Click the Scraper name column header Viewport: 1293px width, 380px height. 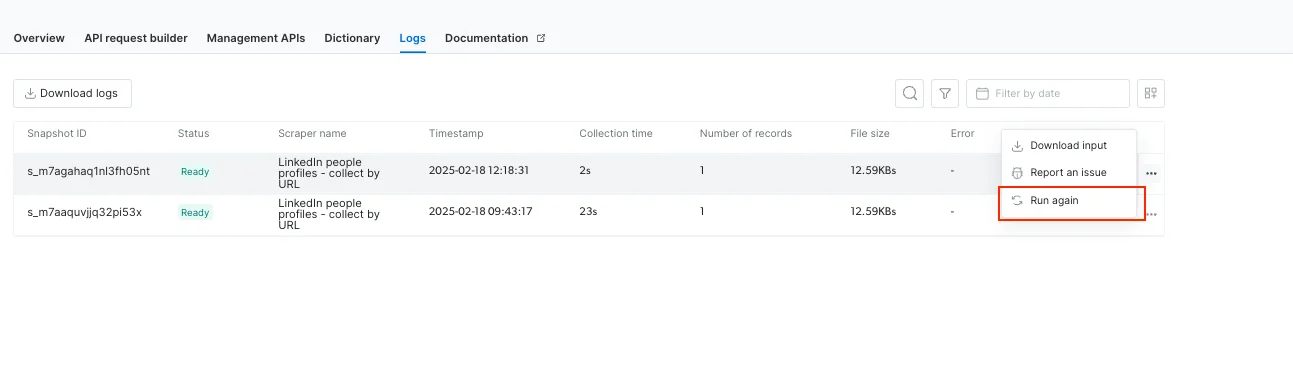click(x=312, y=134)
